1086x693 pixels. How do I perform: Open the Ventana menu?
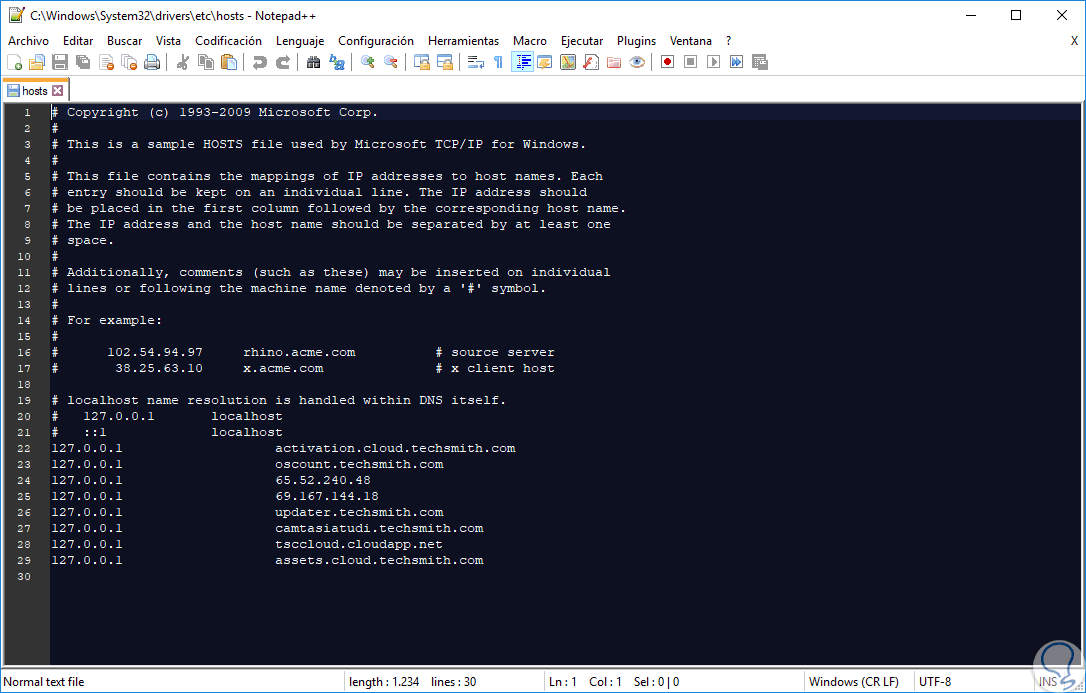coord(691,41)
